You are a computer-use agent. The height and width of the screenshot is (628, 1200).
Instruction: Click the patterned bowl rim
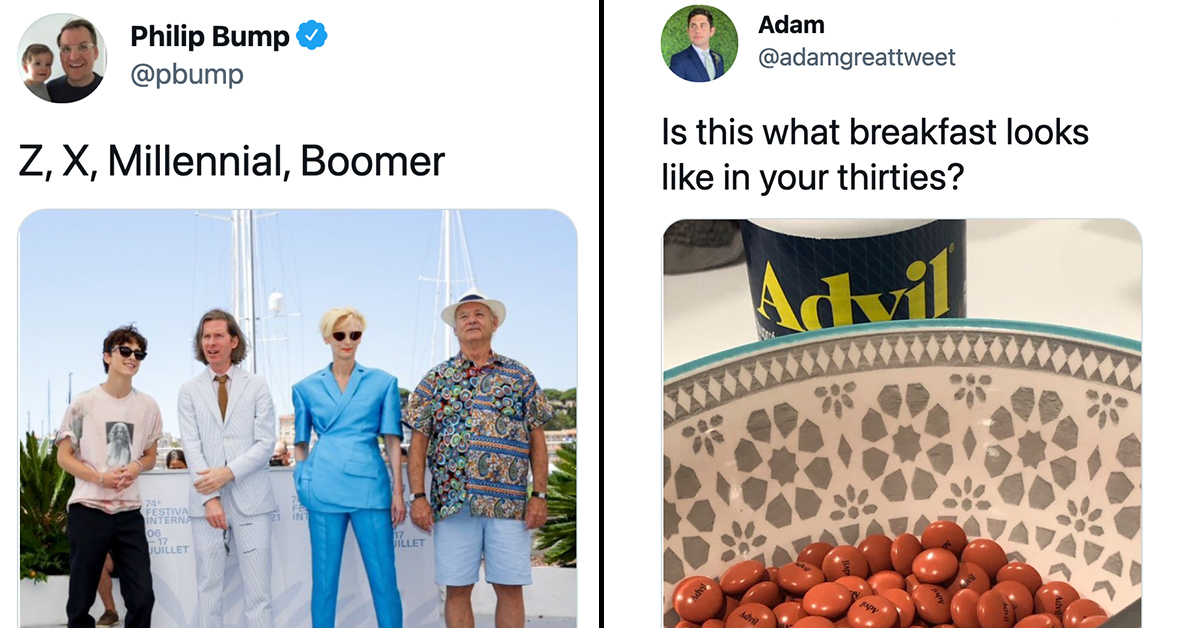(902, 352)
